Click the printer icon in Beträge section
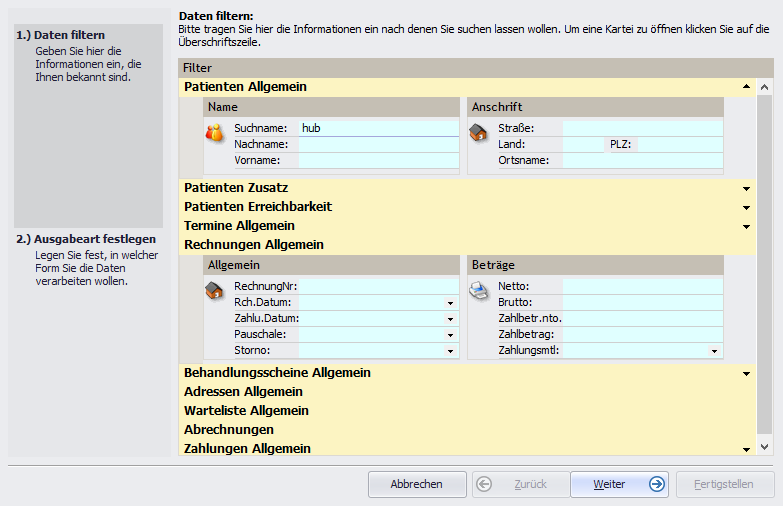The image size is (783, 506). coord(479,290)
